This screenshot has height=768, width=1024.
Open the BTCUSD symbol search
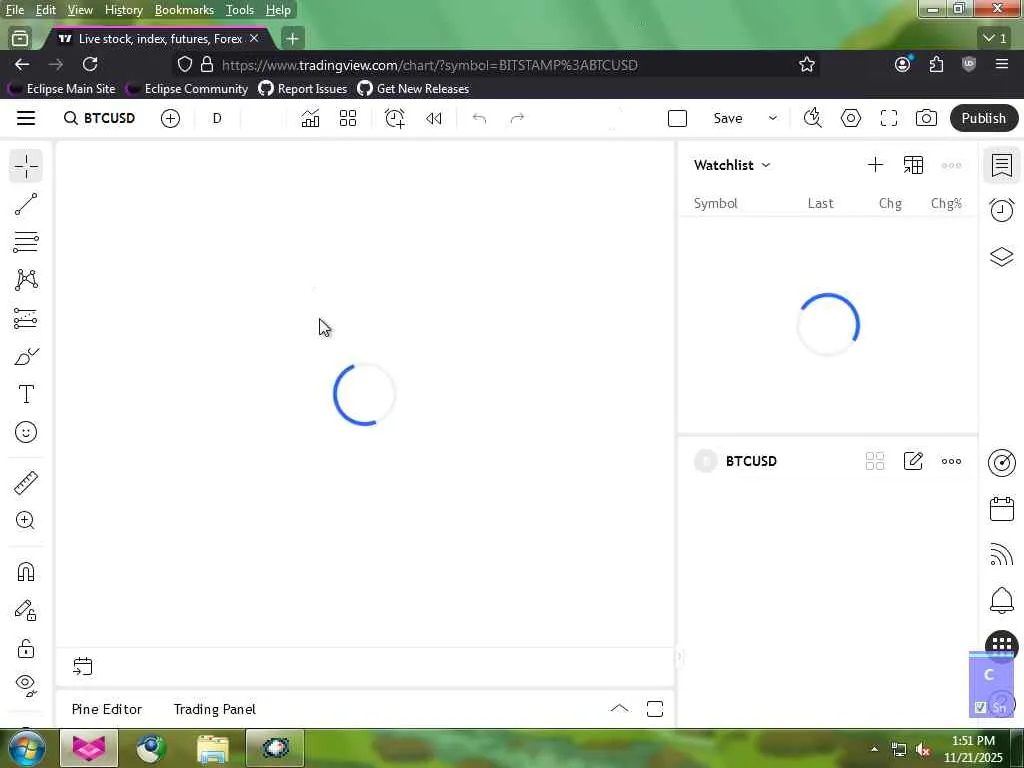(99, 118)
